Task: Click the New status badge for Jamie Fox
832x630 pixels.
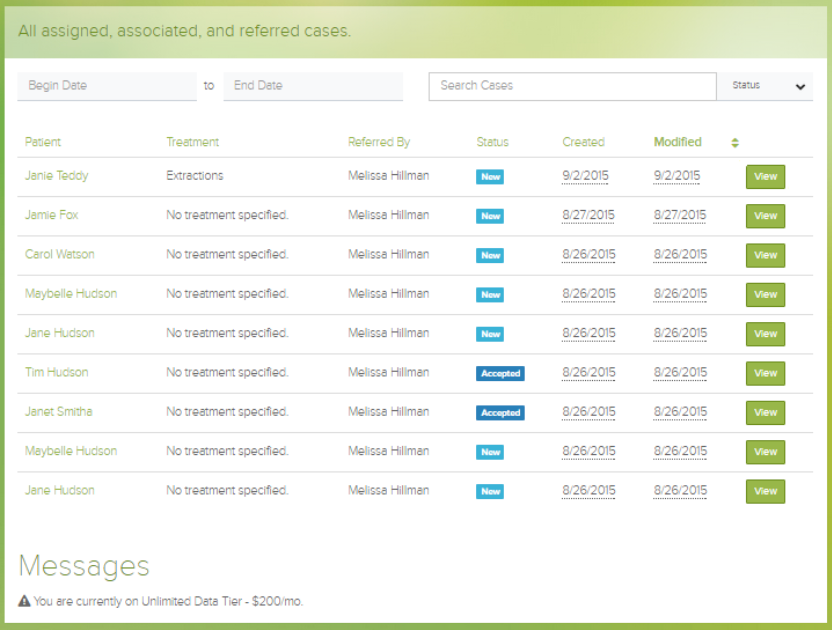Action: point(490,216)
